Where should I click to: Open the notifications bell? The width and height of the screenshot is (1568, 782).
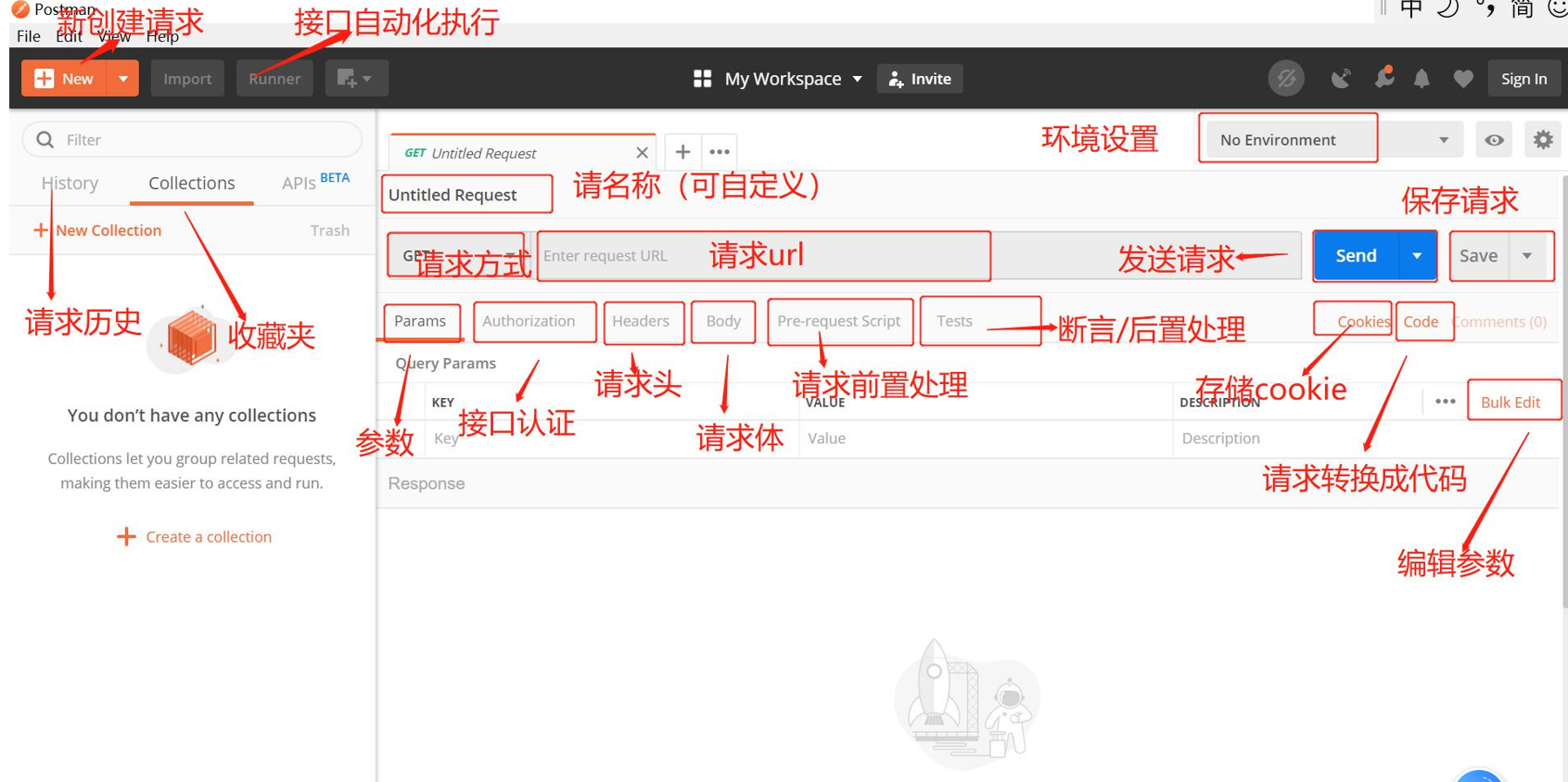click(x=1421, y=79)
